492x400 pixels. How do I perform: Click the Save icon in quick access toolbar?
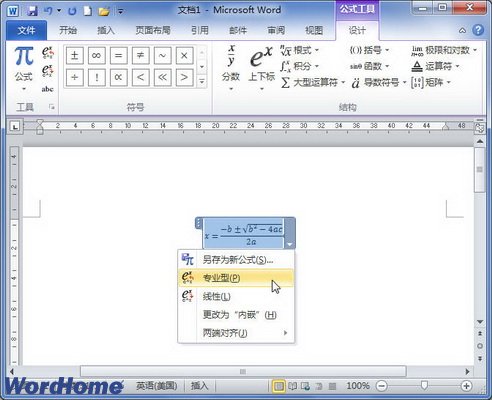[33, 11]
